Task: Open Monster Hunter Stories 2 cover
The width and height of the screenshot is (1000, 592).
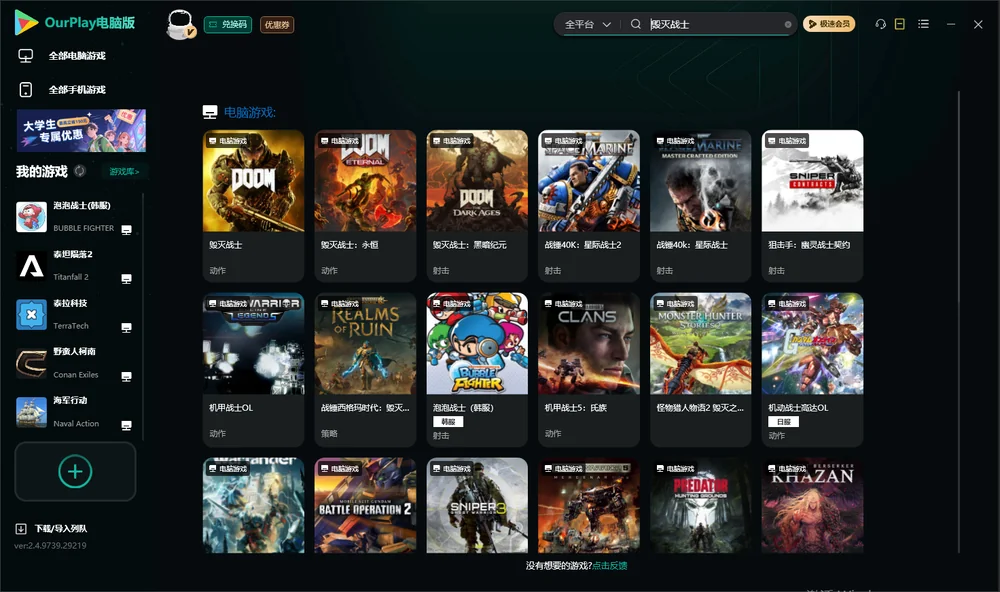Action: (701, 344)
